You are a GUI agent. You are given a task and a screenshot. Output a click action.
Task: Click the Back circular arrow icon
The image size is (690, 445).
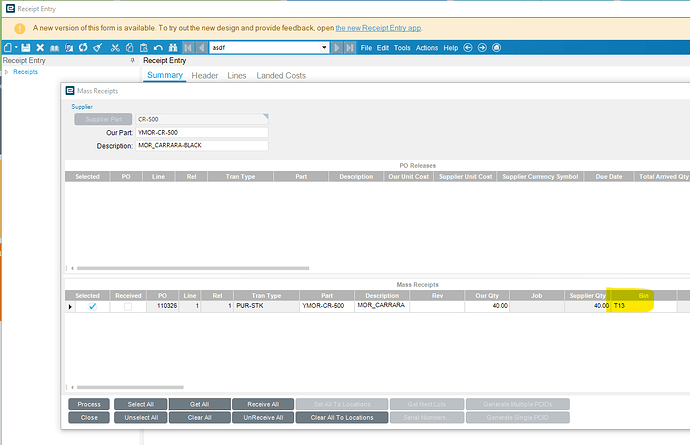pyautogui.click(x=468, y=48)
